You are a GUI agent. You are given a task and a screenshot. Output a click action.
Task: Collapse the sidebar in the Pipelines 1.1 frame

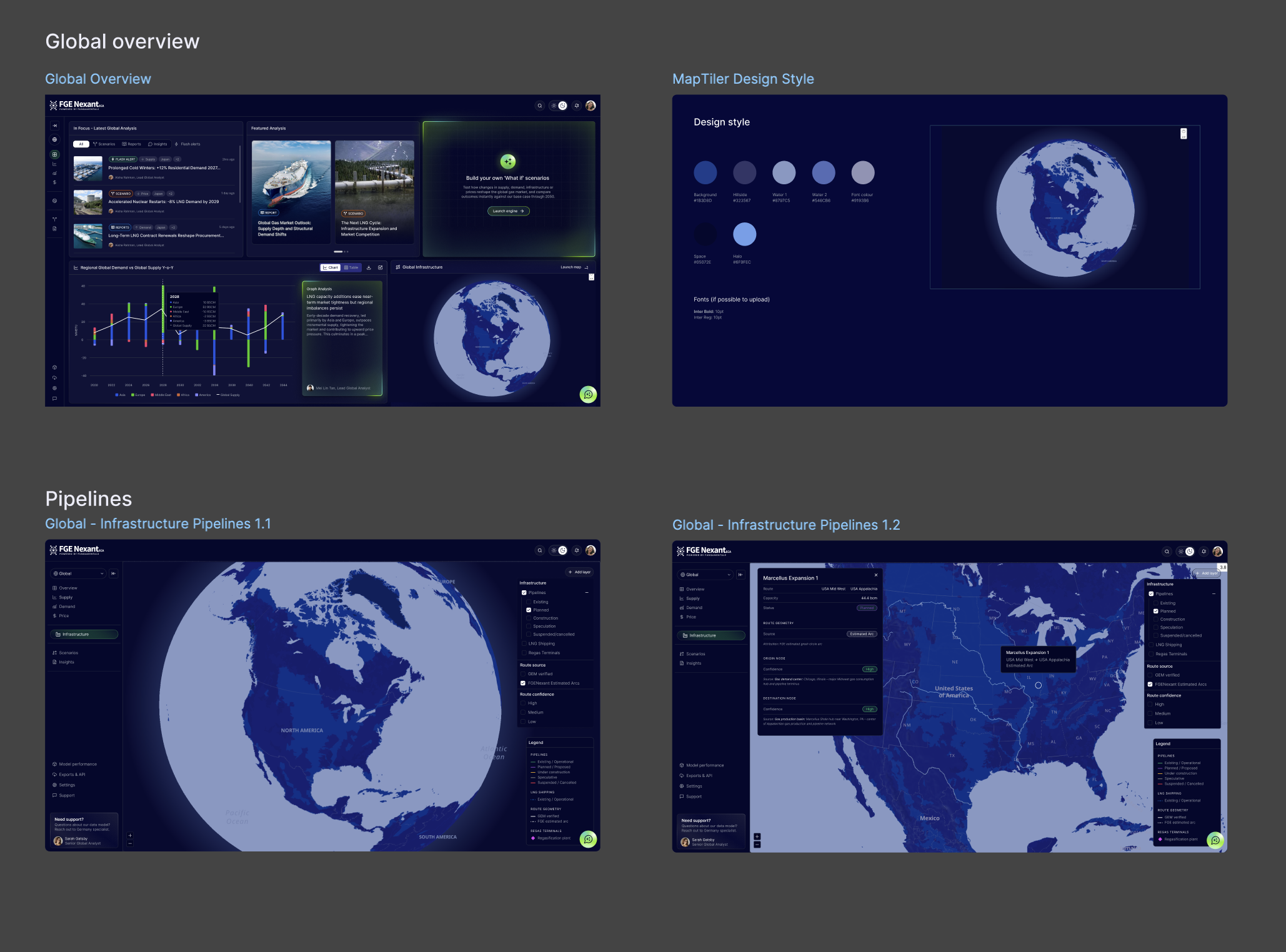113,573
